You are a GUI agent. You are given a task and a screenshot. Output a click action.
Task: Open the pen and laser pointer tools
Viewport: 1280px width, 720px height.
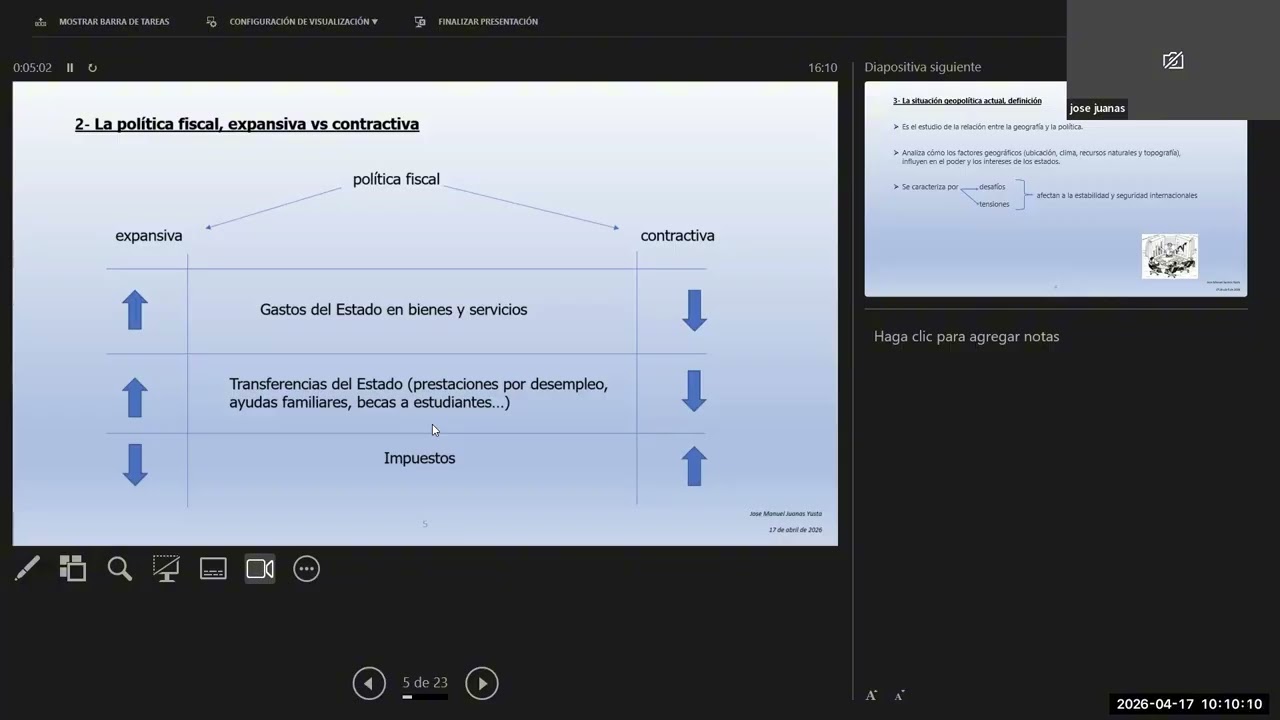(27, 569)
